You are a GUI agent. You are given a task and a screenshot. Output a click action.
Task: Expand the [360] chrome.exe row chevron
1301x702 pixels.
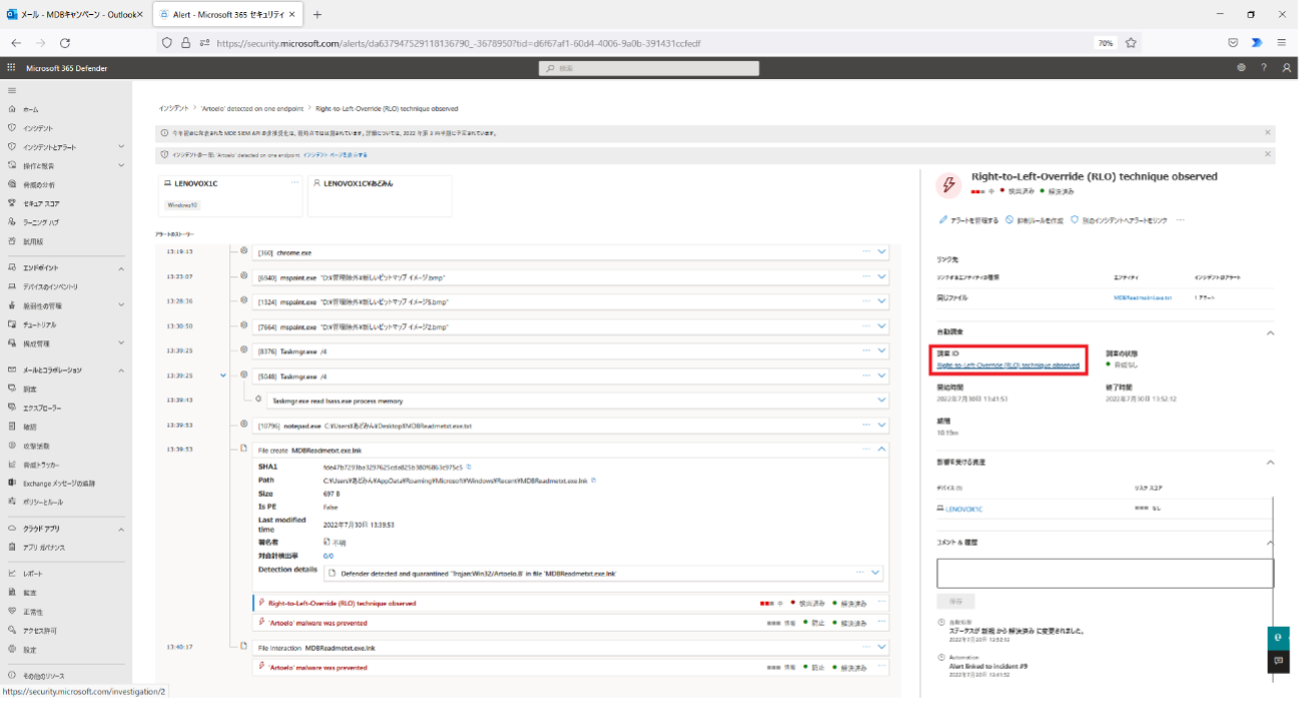tap(882, 252)
